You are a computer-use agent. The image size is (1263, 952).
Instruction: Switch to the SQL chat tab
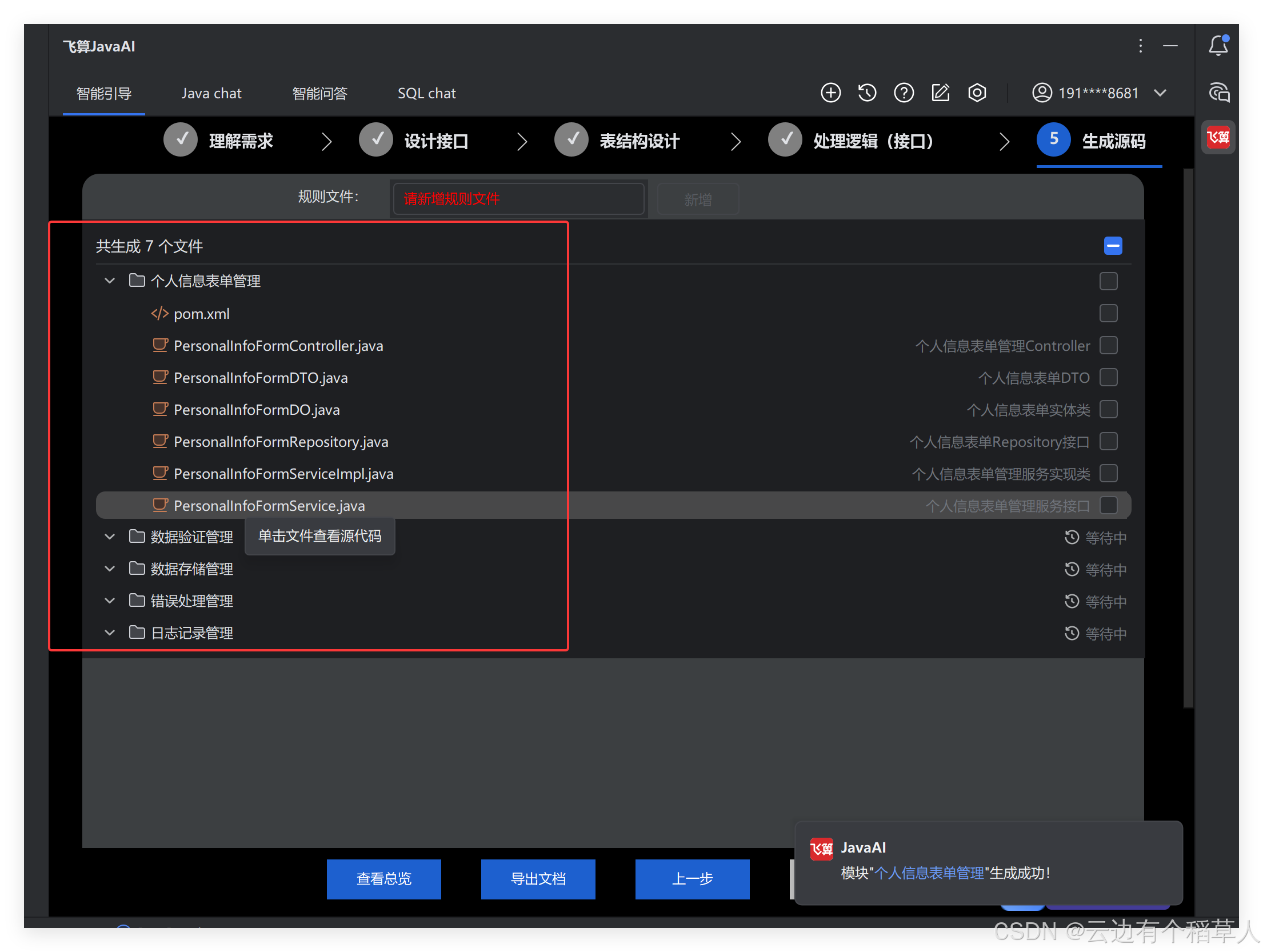(x=427, y=93)
